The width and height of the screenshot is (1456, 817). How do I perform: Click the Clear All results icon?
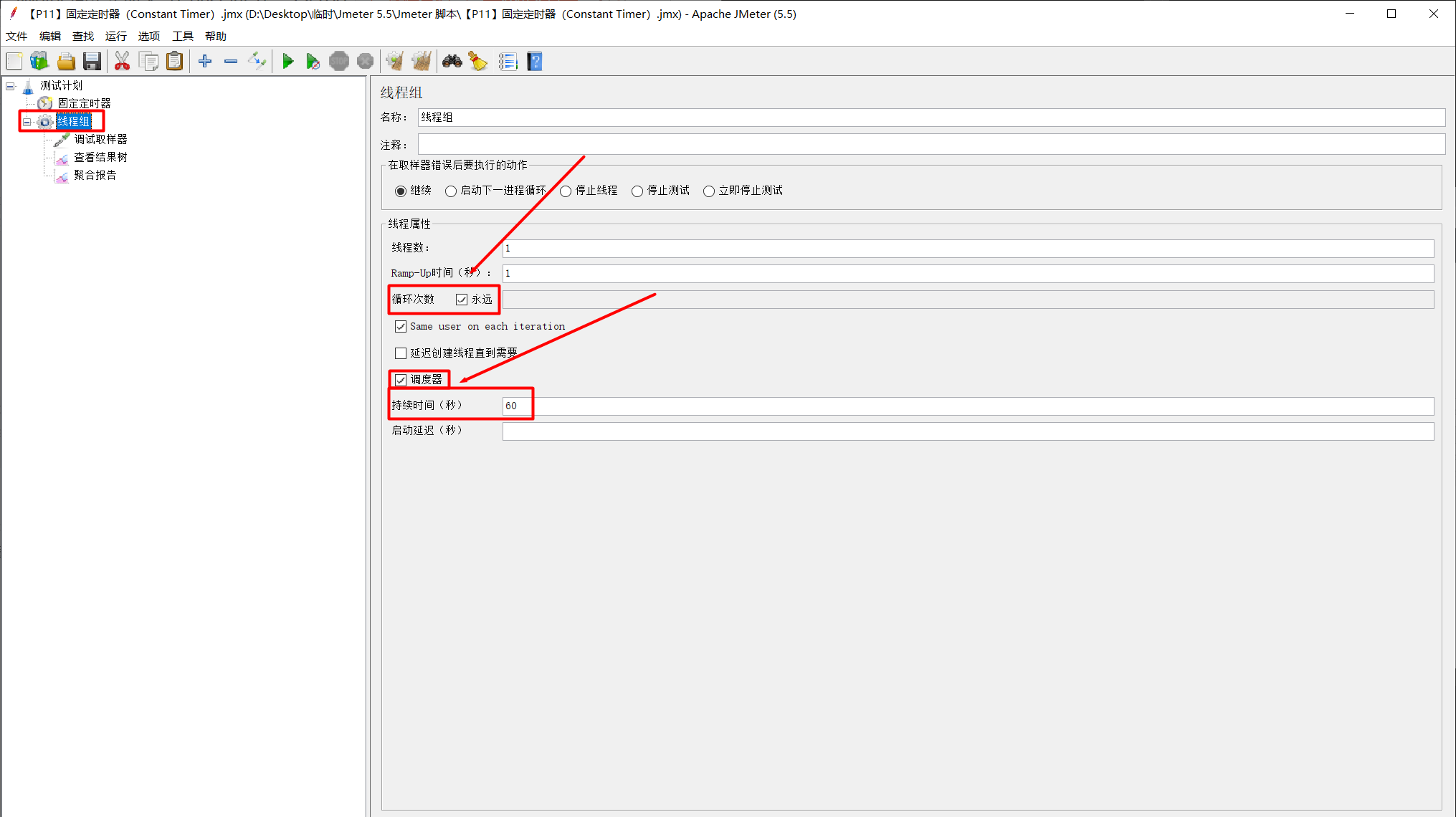point(422,62)
